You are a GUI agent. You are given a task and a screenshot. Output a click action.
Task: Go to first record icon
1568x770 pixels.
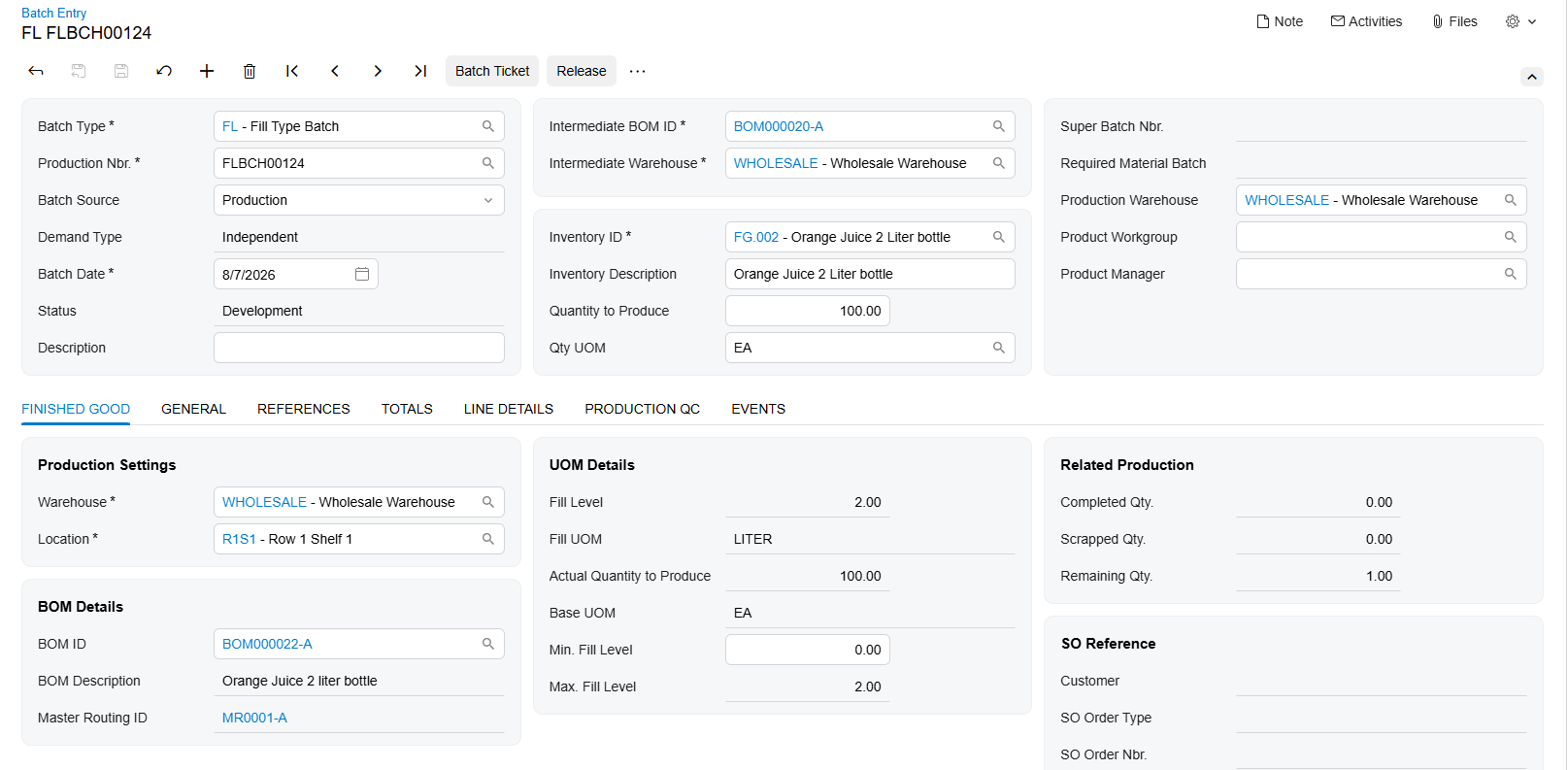click(x=292, y=71)
